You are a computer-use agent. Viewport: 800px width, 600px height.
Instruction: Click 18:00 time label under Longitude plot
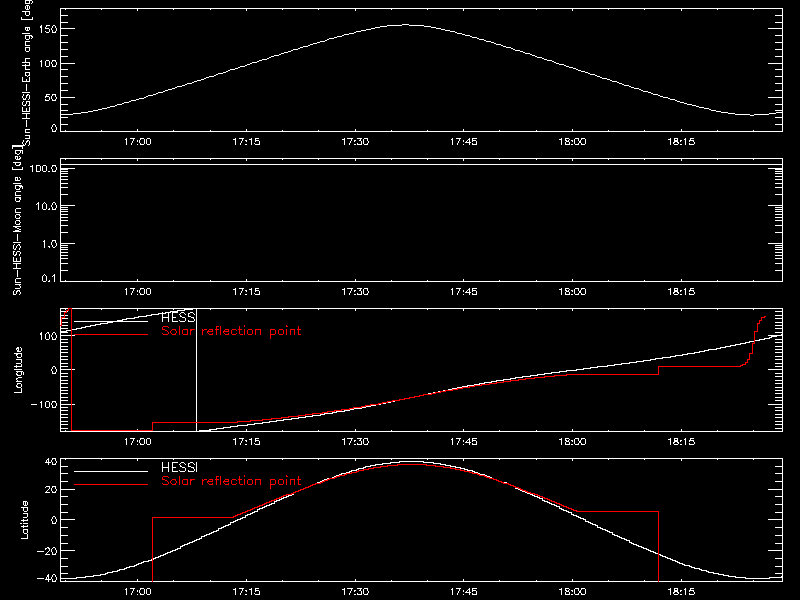click(x=572, y=442)
